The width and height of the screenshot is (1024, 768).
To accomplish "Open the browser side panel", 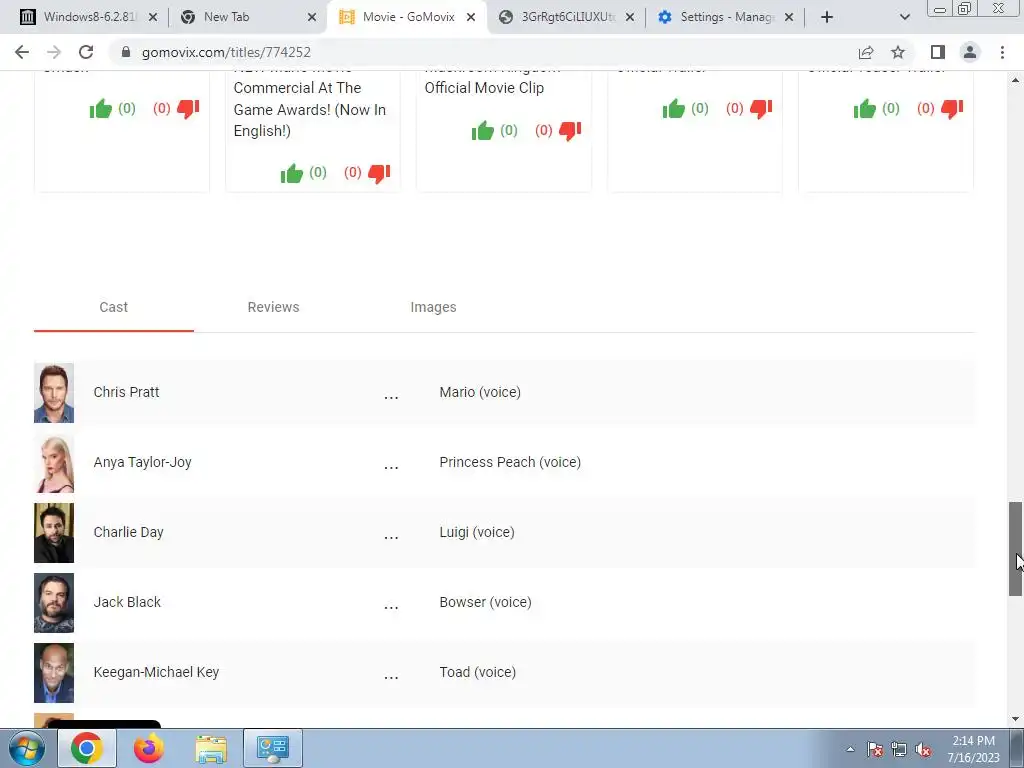I will (938, 52).
